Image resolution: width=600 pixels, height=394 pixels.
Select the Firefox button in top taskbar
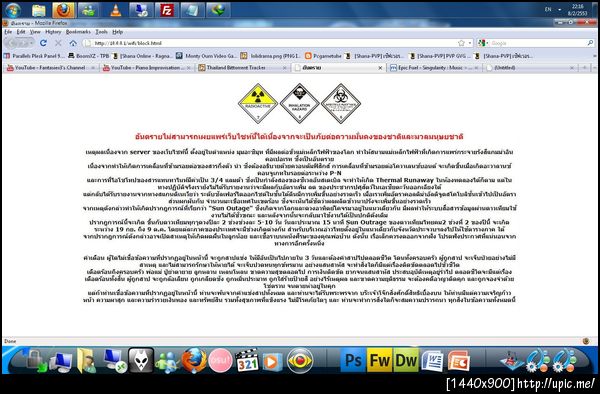point(64,10)
